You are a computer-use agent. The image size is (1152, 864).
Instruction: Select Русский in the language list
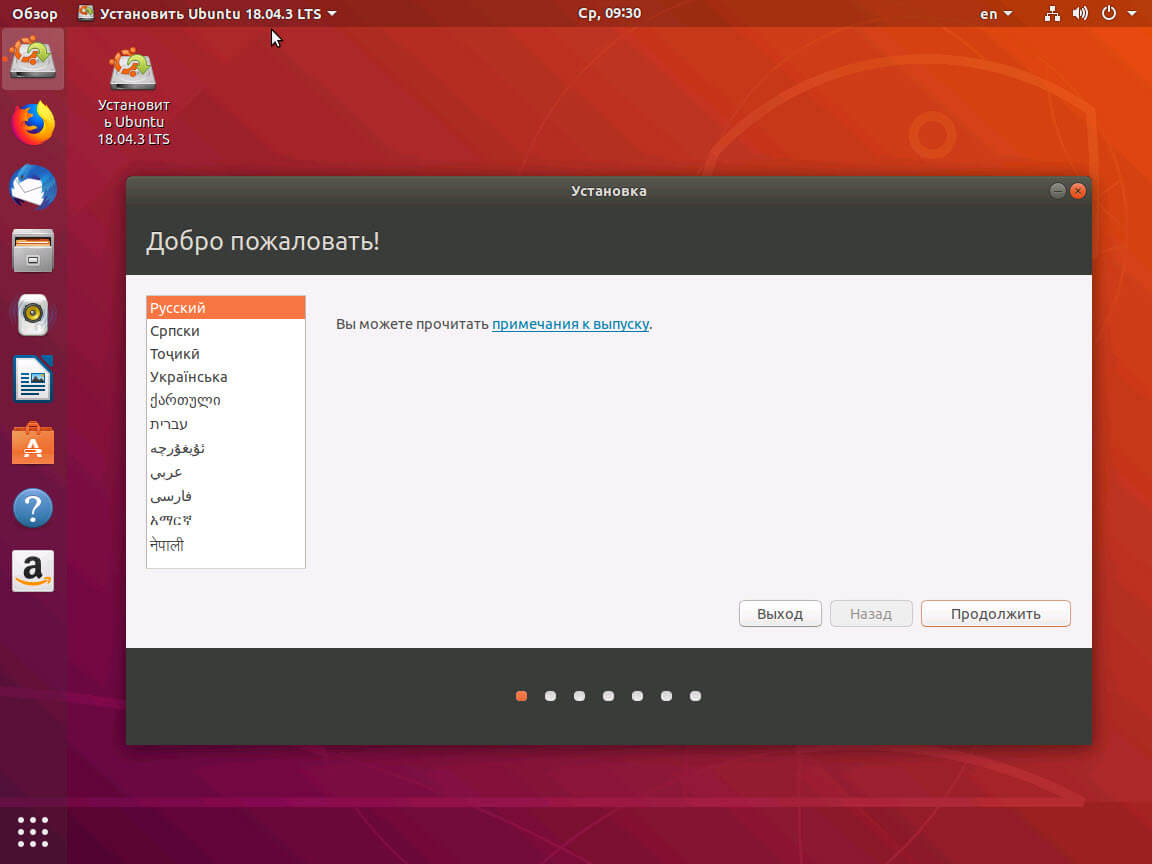coord(226,308)
